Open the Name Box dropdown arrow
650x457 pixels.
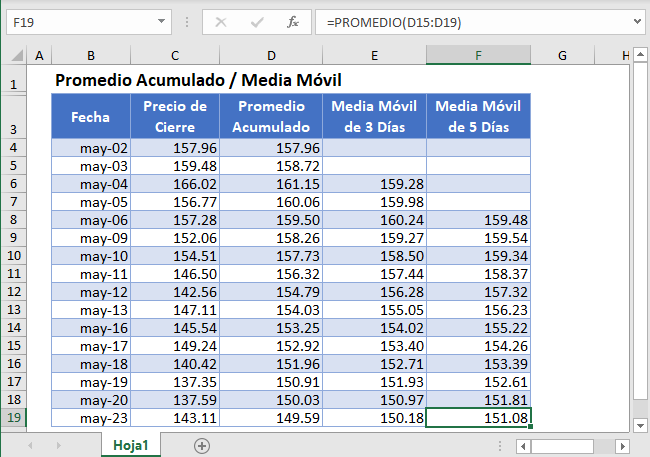pyautogui.click(x=161, y=22)
